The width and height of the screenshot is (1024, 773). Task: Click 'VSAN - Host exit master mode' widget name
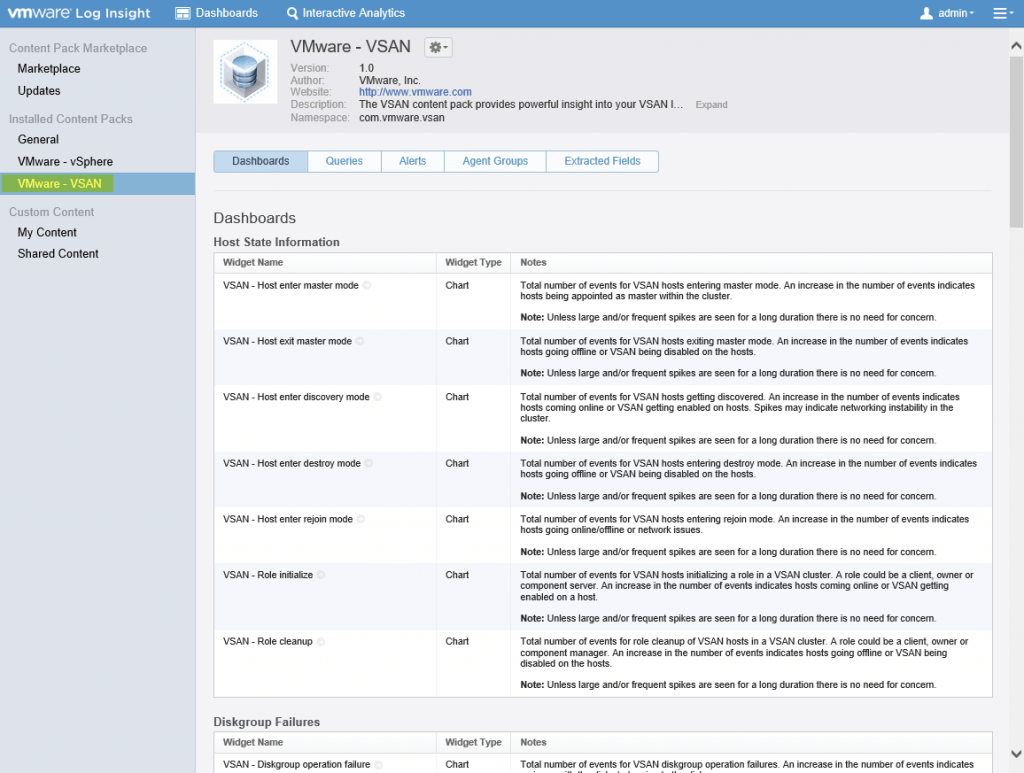287,341
